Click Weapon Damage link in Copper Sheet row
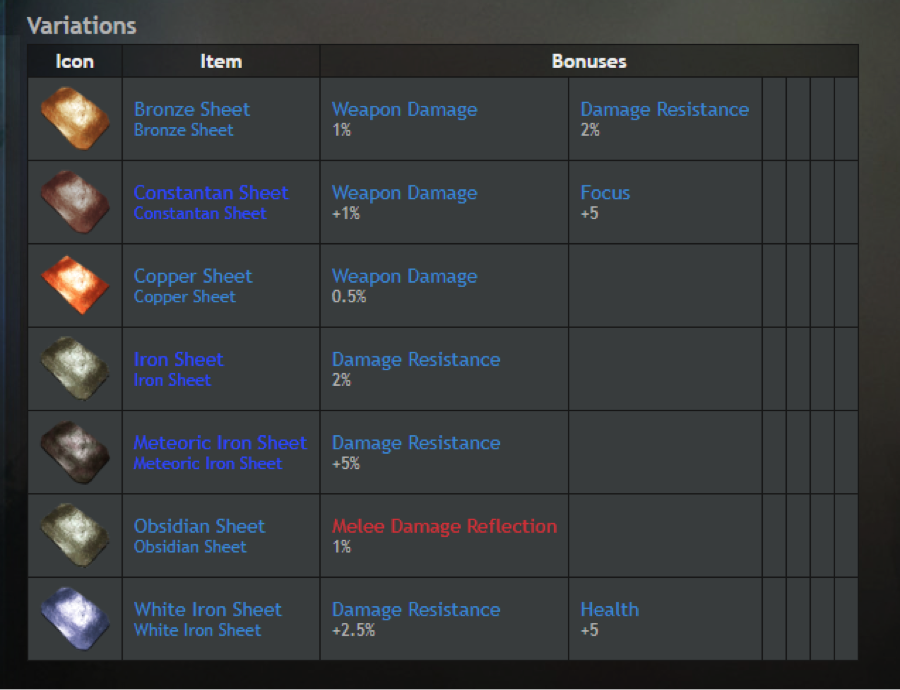 point(404,276)
